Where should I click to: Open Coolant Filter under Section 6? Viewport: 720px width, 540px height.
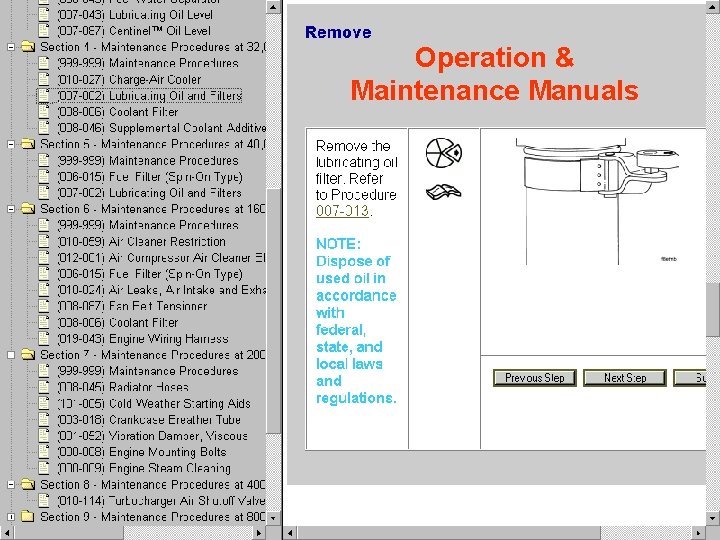[x=118, y=322]
